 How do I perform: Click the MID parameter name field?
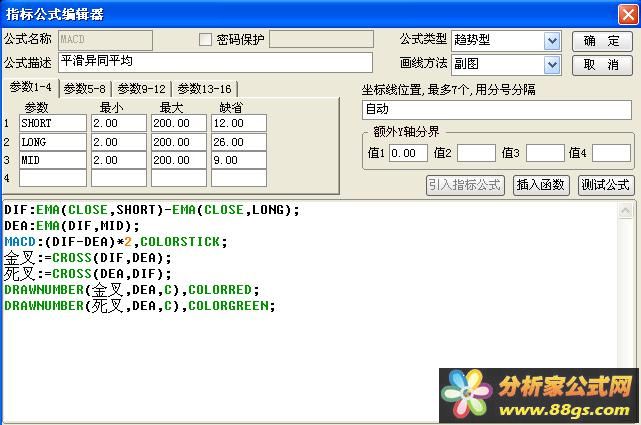53,160
